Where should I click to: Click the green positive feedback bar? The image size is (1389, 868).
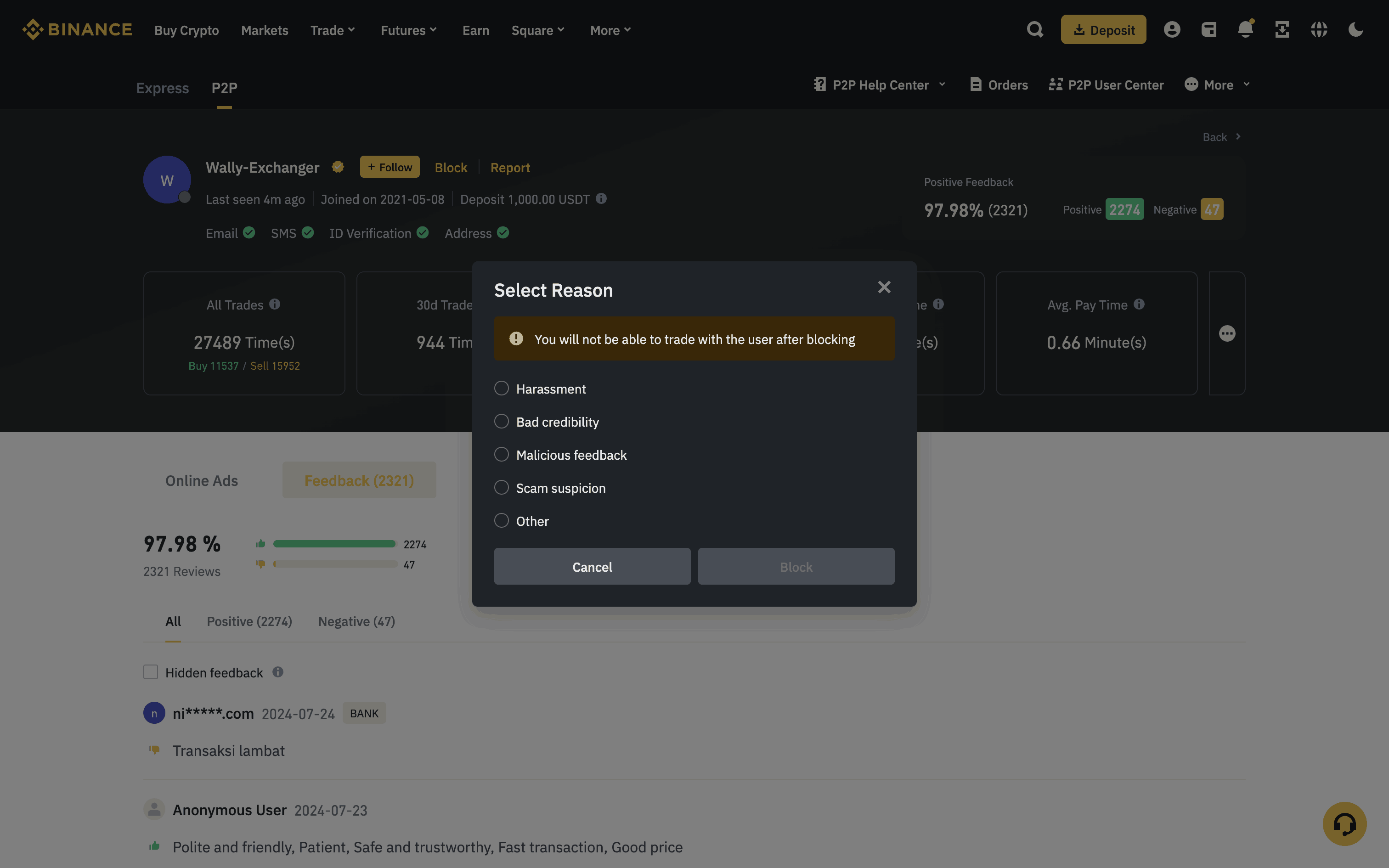click(334, 544)
